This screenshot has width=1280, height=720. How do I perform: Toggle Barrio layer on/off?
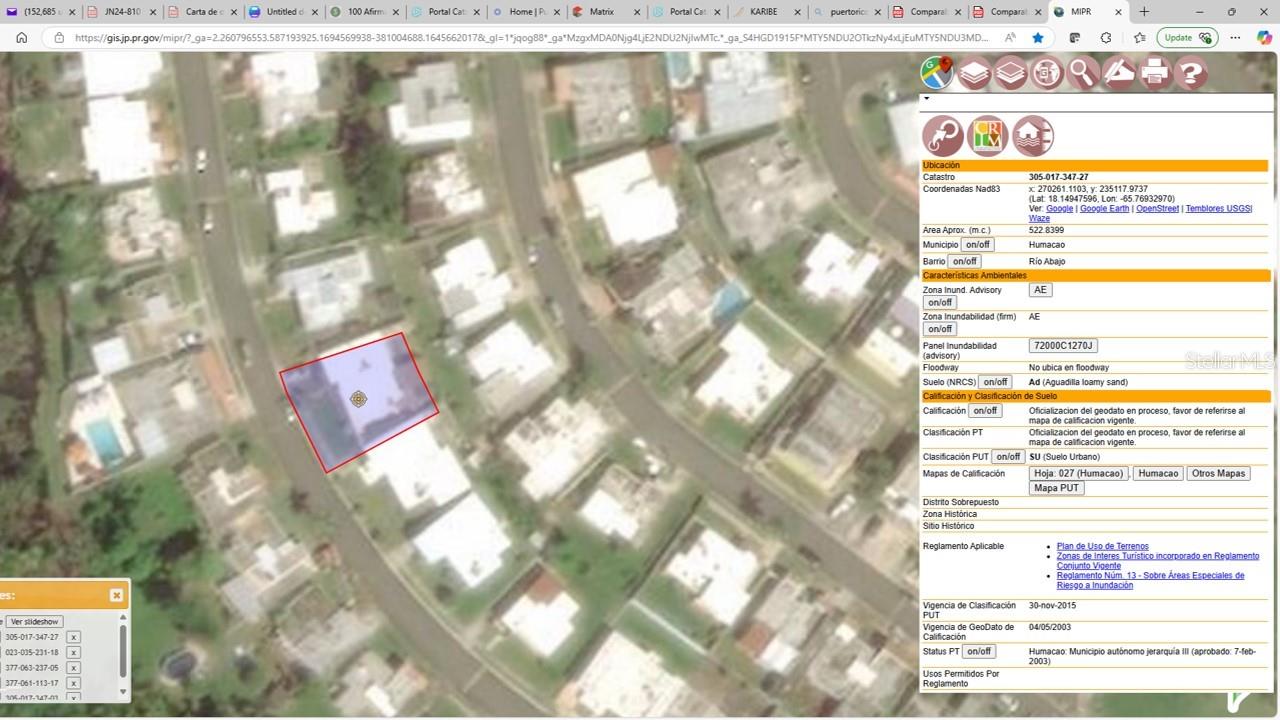click(964, 262)
